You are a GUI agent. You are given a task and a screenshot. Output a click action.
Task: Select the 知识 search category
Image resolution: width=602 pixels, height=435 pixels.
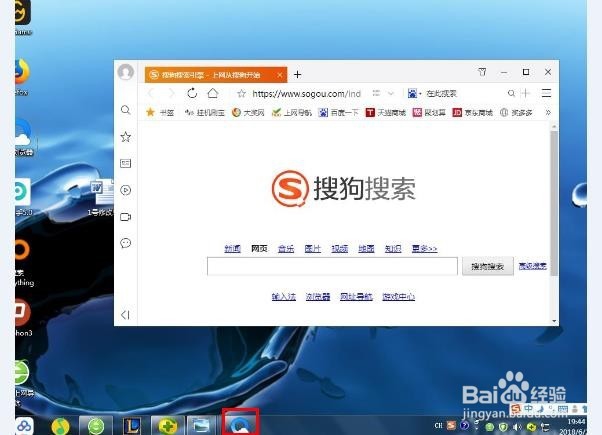(x=393, y=249)
